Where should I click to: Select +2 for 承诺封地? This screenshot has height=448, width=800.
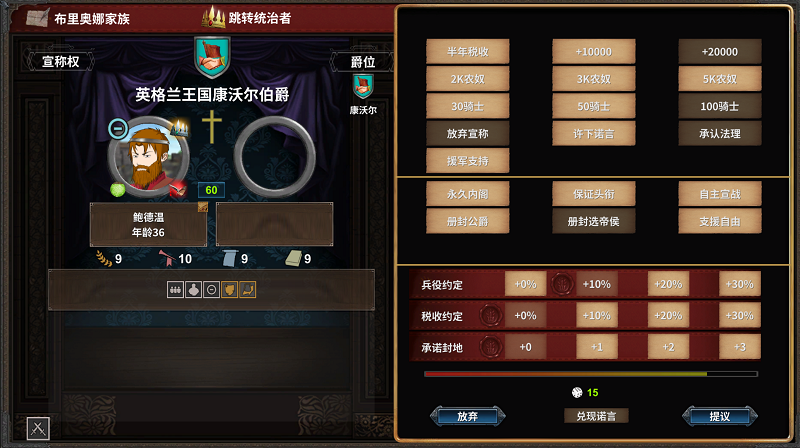coord(668,347)
